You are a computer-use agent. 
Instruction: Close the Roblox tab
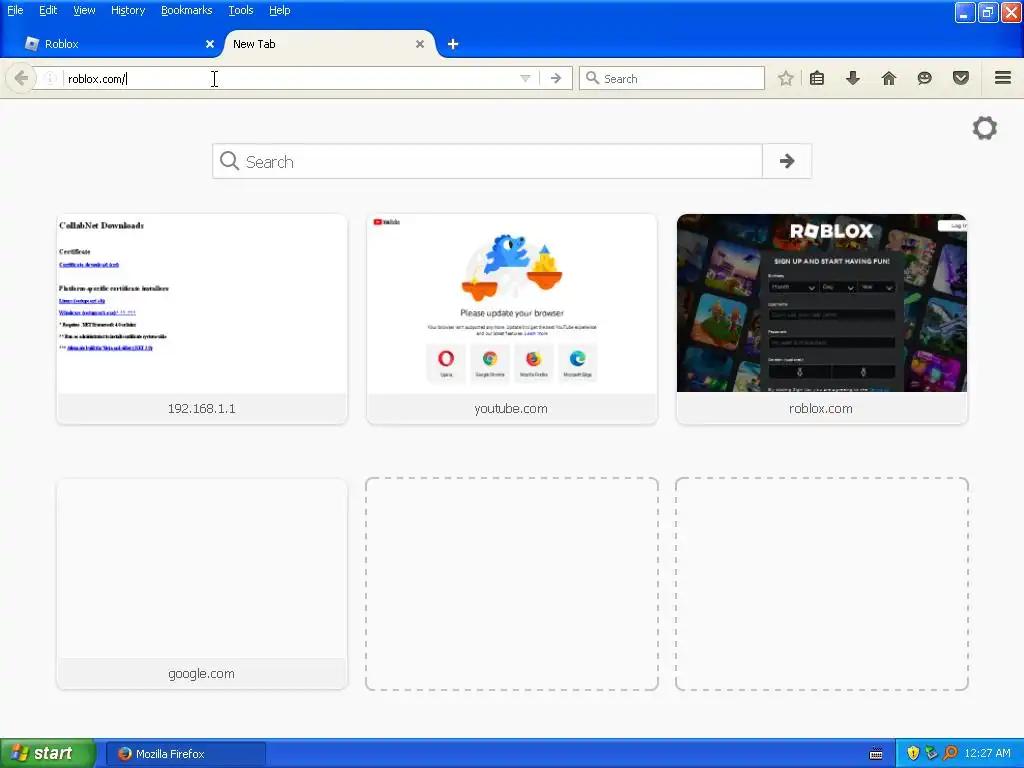(x=210, y=44)
